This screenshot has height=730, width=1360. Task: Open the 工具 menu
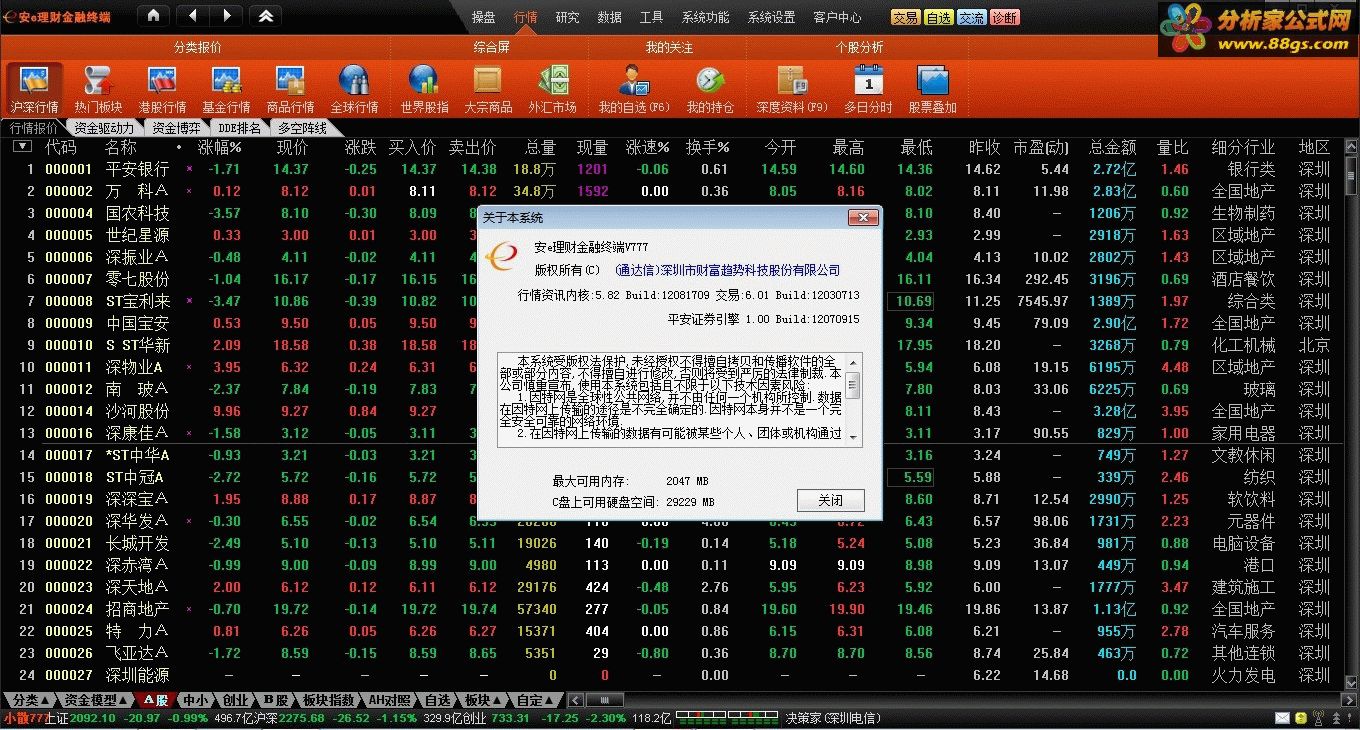[x=651, y=17]
